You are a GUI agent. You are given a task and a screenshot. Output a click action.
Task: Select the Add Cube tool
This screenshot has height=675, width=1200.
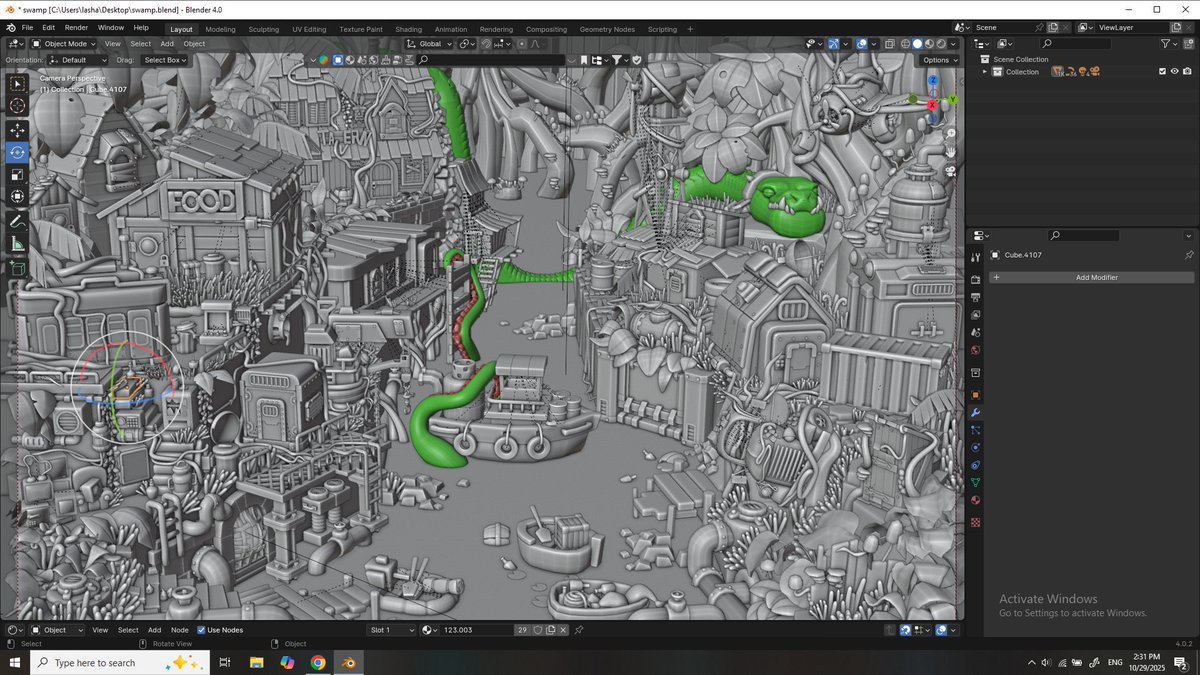click(18, 267)
